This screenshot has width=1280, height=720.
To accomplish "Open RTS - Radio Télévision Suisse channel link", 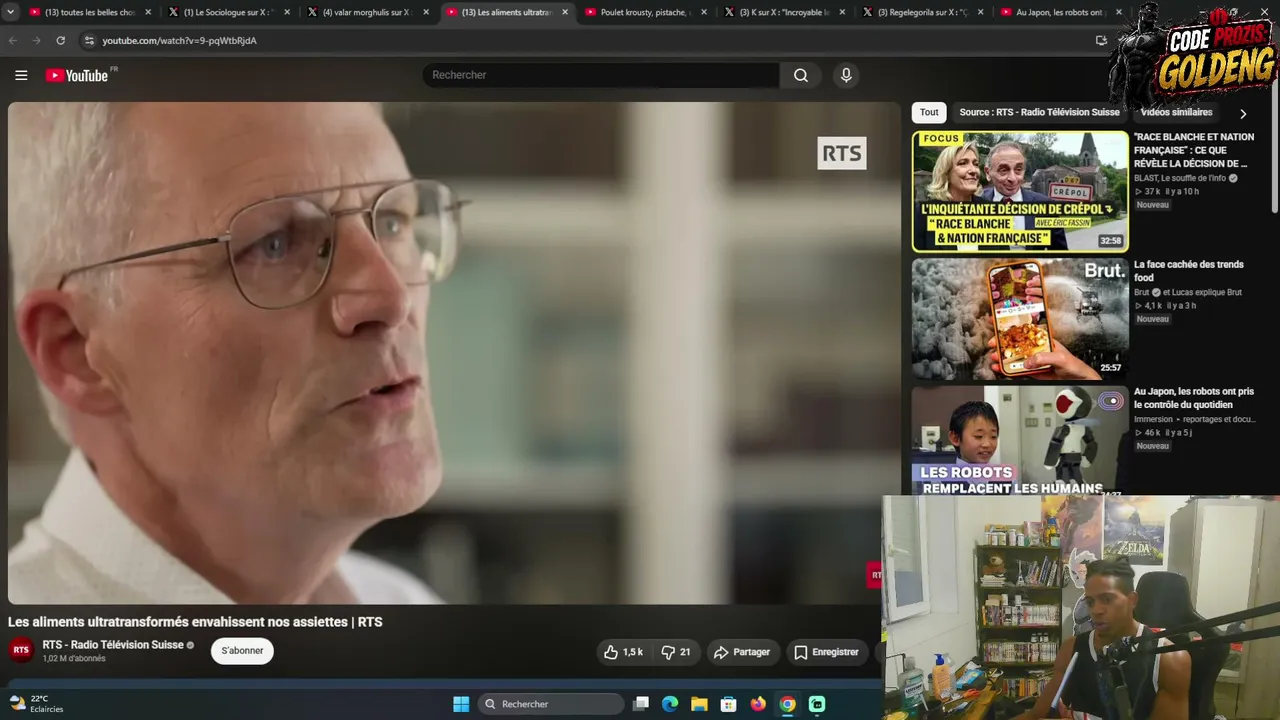I will point(113,645).
